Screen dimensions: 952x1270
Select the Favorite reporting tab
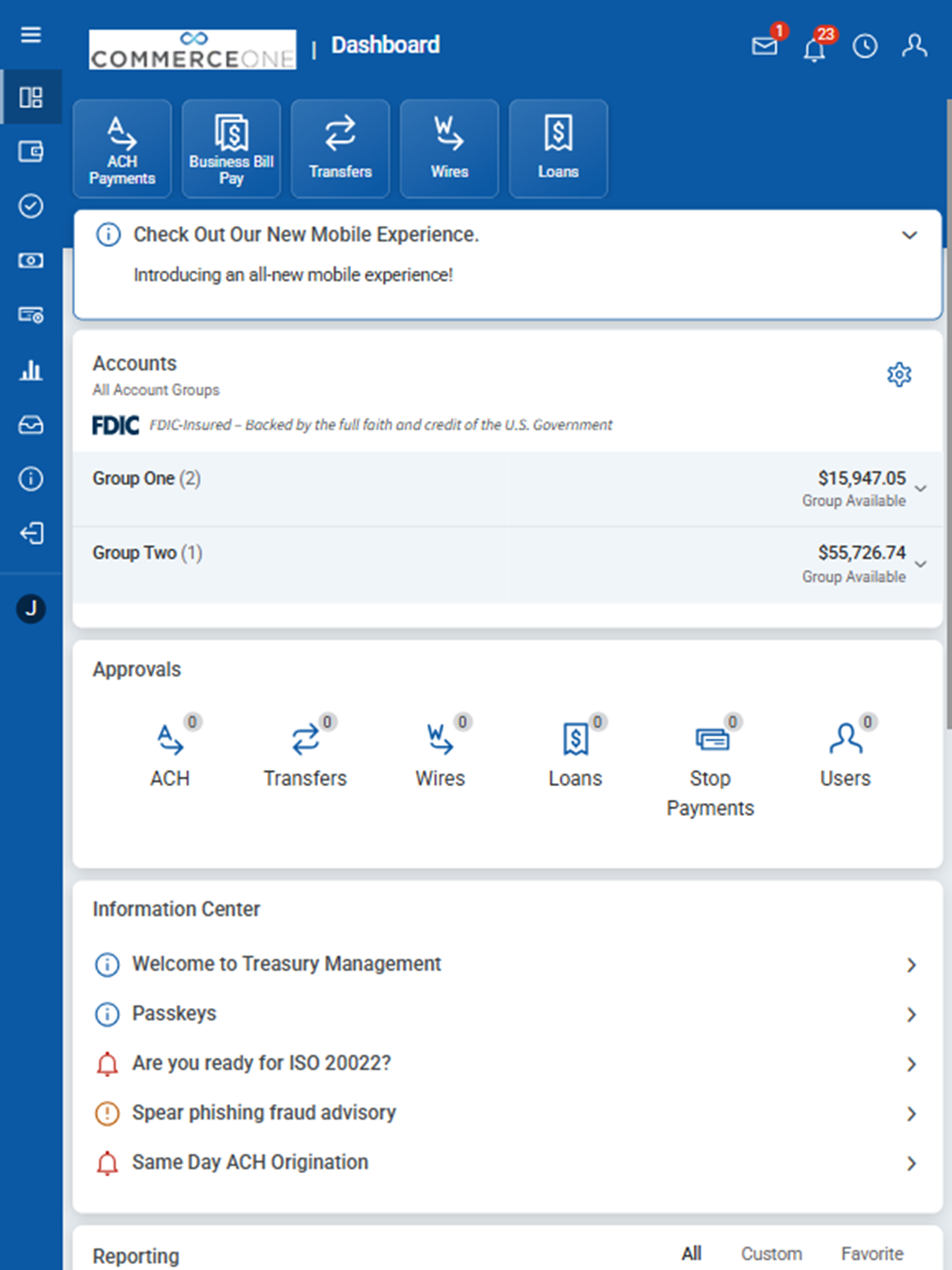click(x=872, y=1253)
